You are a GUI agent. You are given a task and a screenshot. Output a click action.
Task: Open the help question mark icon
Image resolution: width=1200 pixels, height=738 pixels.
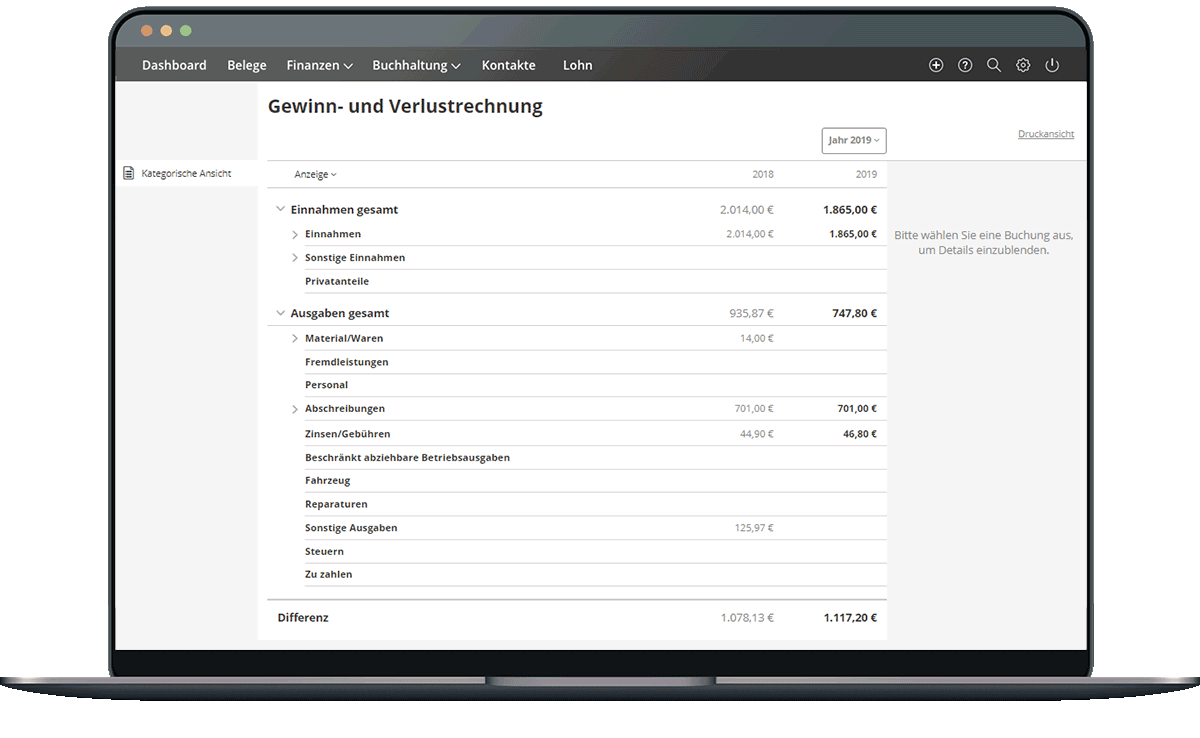pos(965,65)
